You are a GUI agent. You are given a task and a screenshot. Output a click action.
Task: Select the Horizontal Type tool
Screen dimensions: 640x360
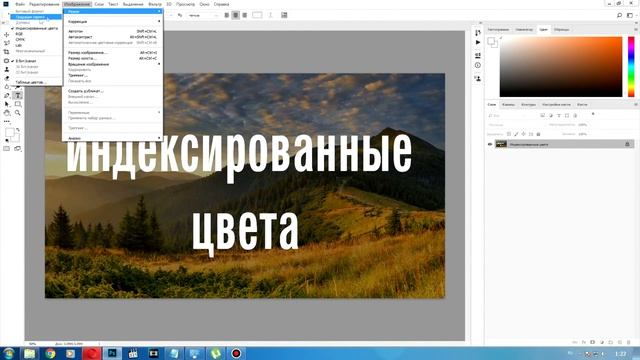click(18, 96)
